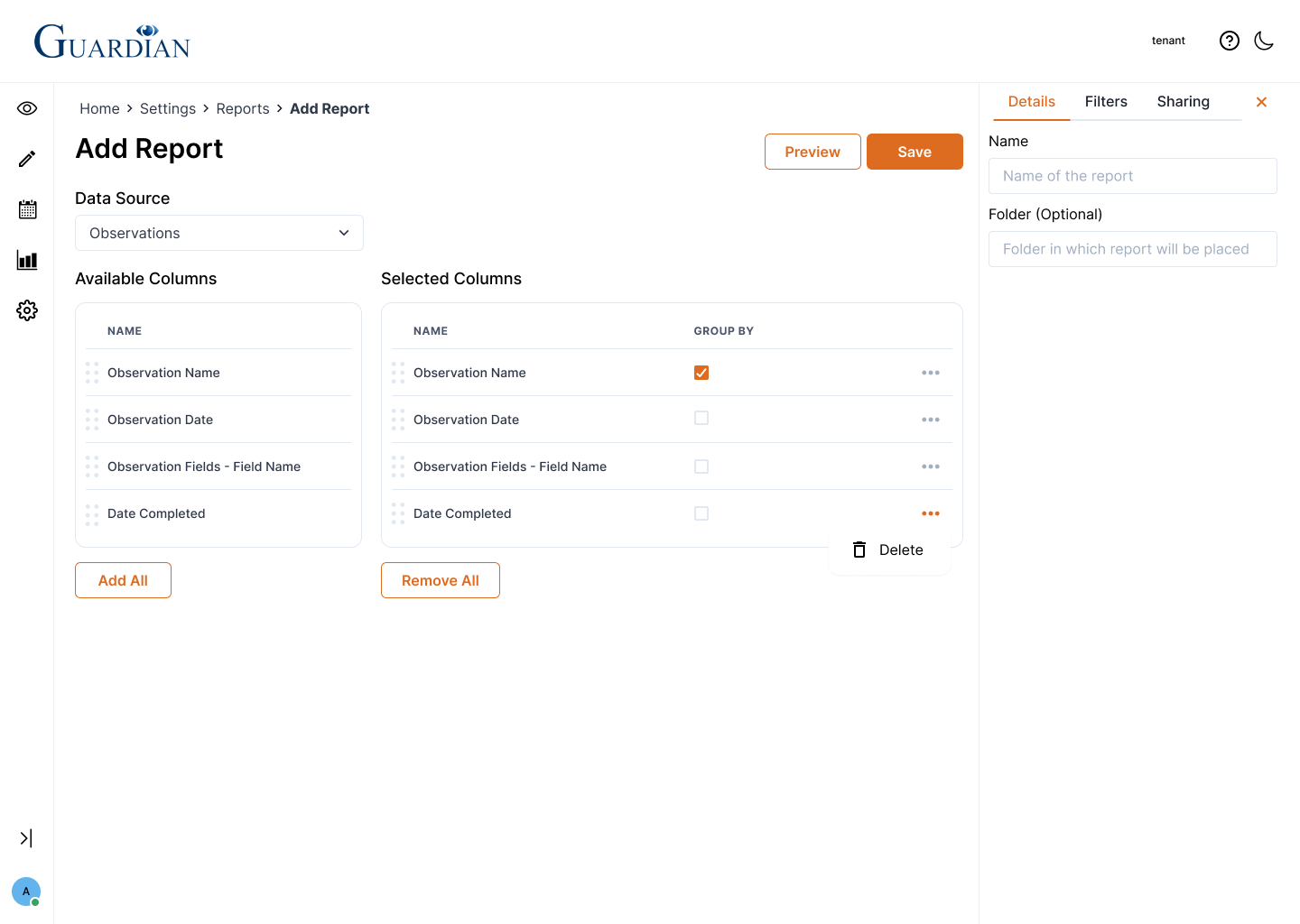Open the eye monitoring icon in sidebar

coord(27,108)
